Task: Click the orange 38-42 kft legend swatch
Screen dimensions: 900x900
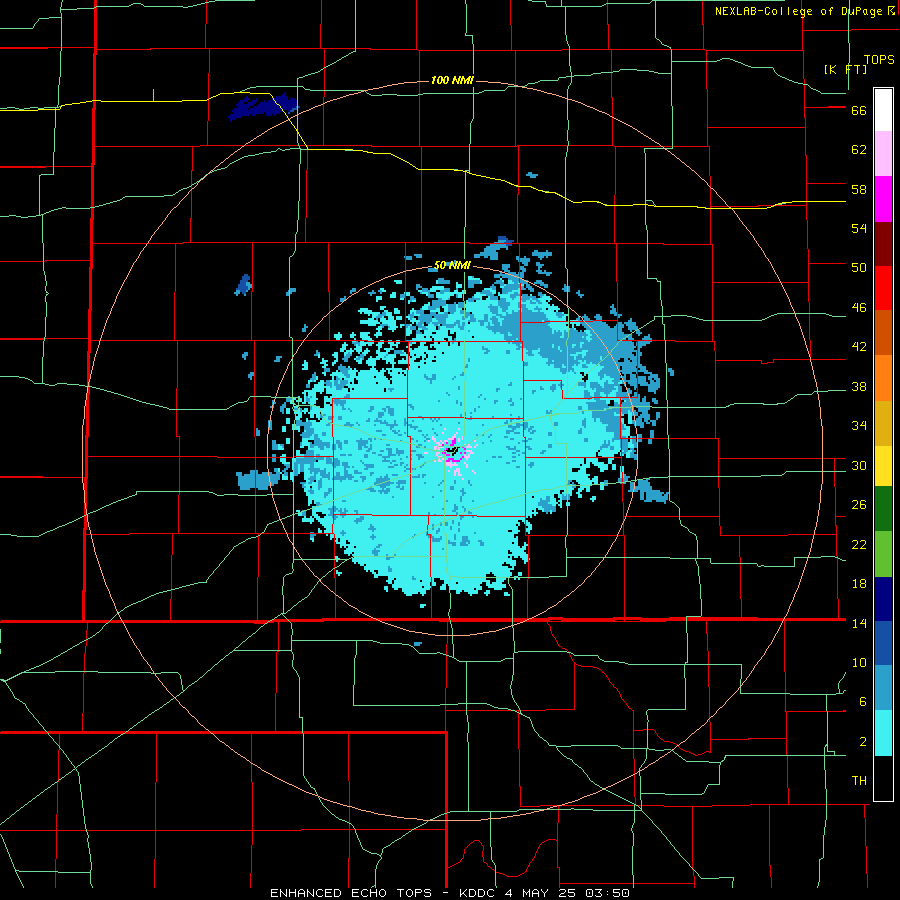Action: (883, 378)
